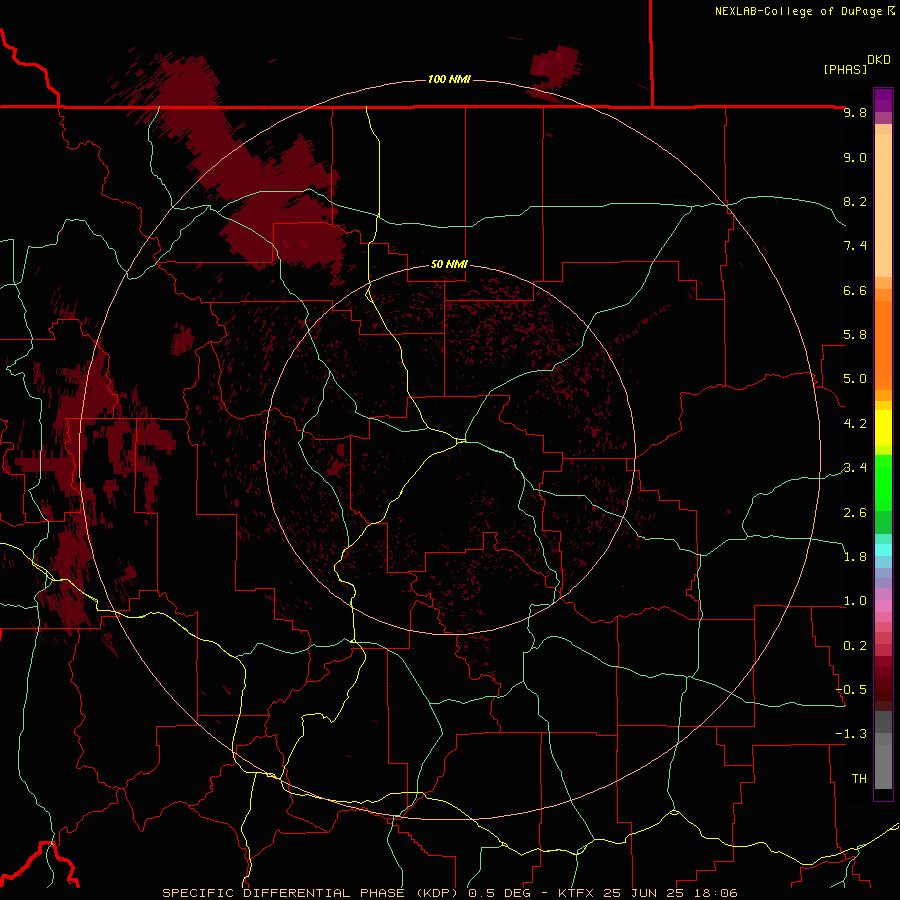900x900 pixels.
Task: Pick the yellow segment of the color bar
Action: (x=883, y=428)
